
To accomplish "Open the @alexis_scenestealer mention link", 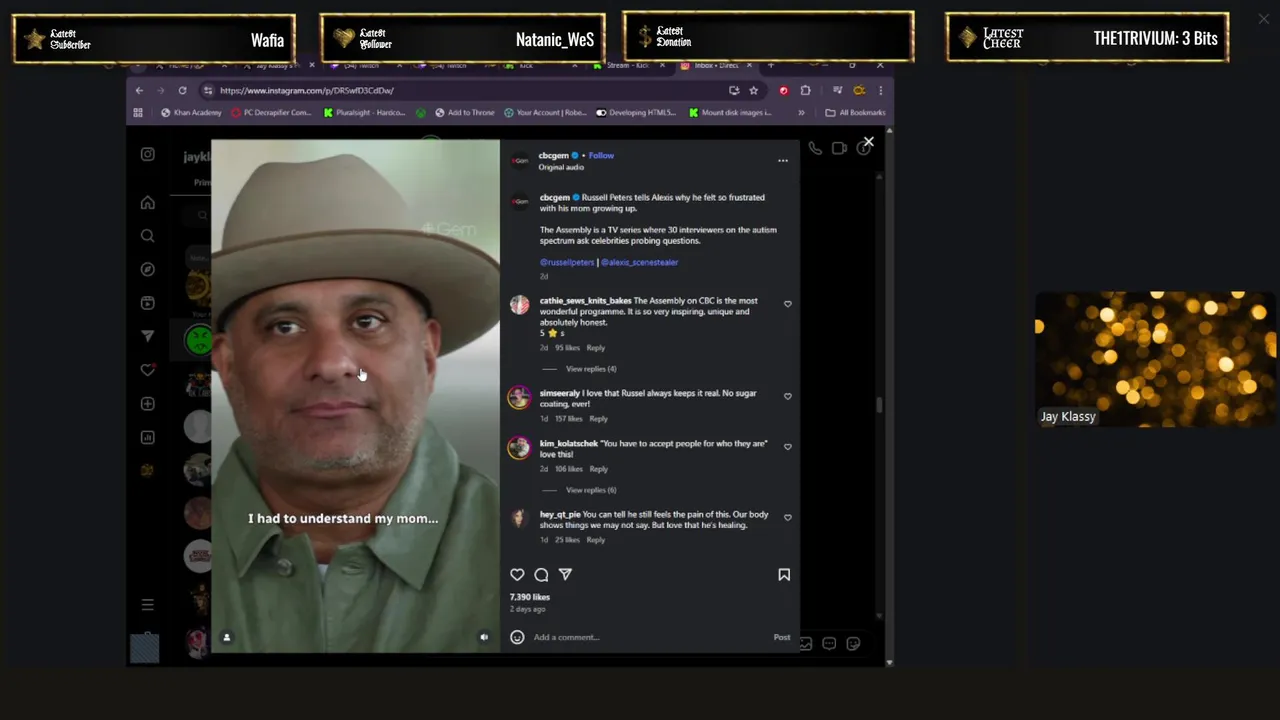I will 640,262.
